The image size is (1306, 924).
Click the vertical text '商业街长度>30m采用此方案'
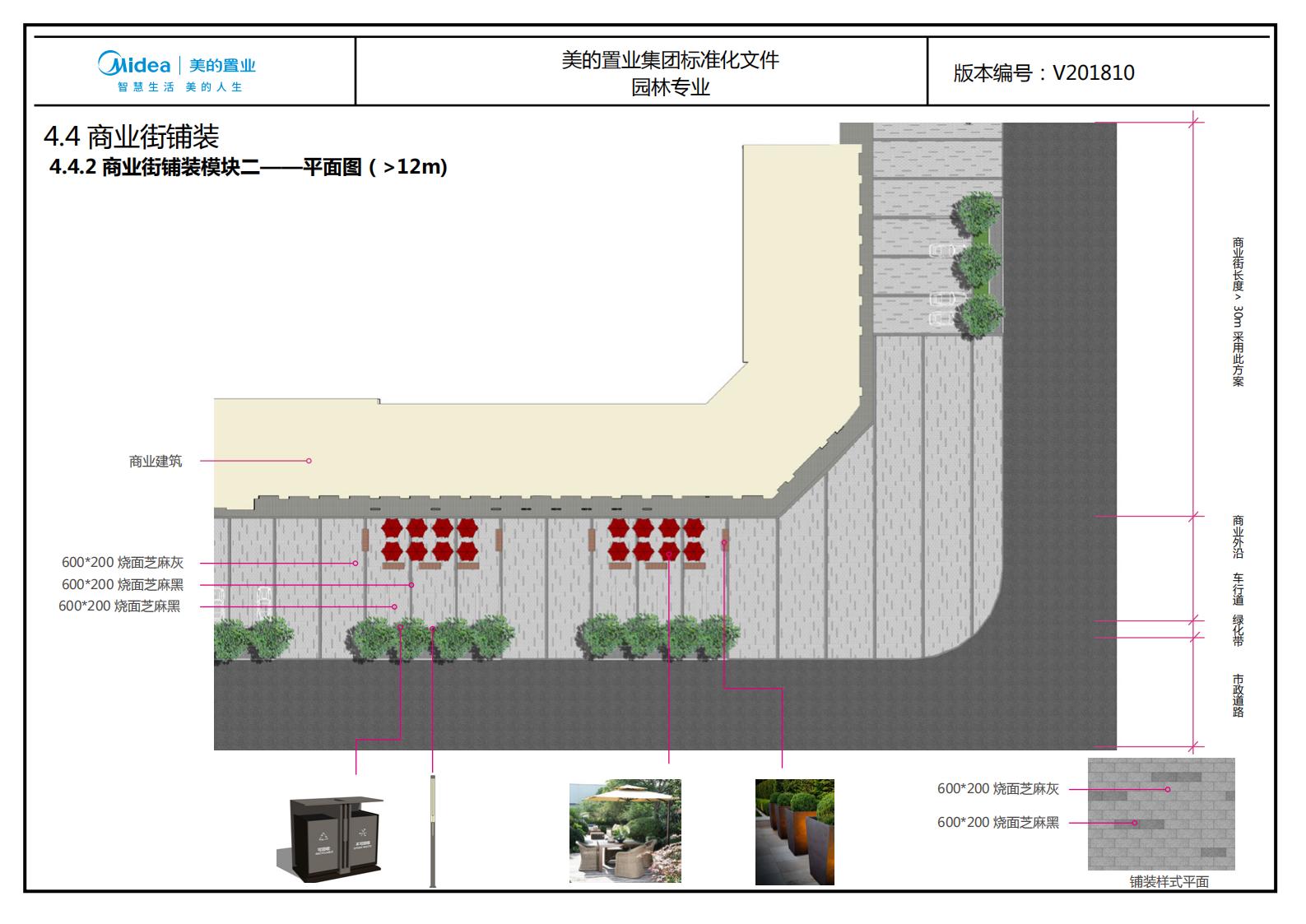(1238, 312)
